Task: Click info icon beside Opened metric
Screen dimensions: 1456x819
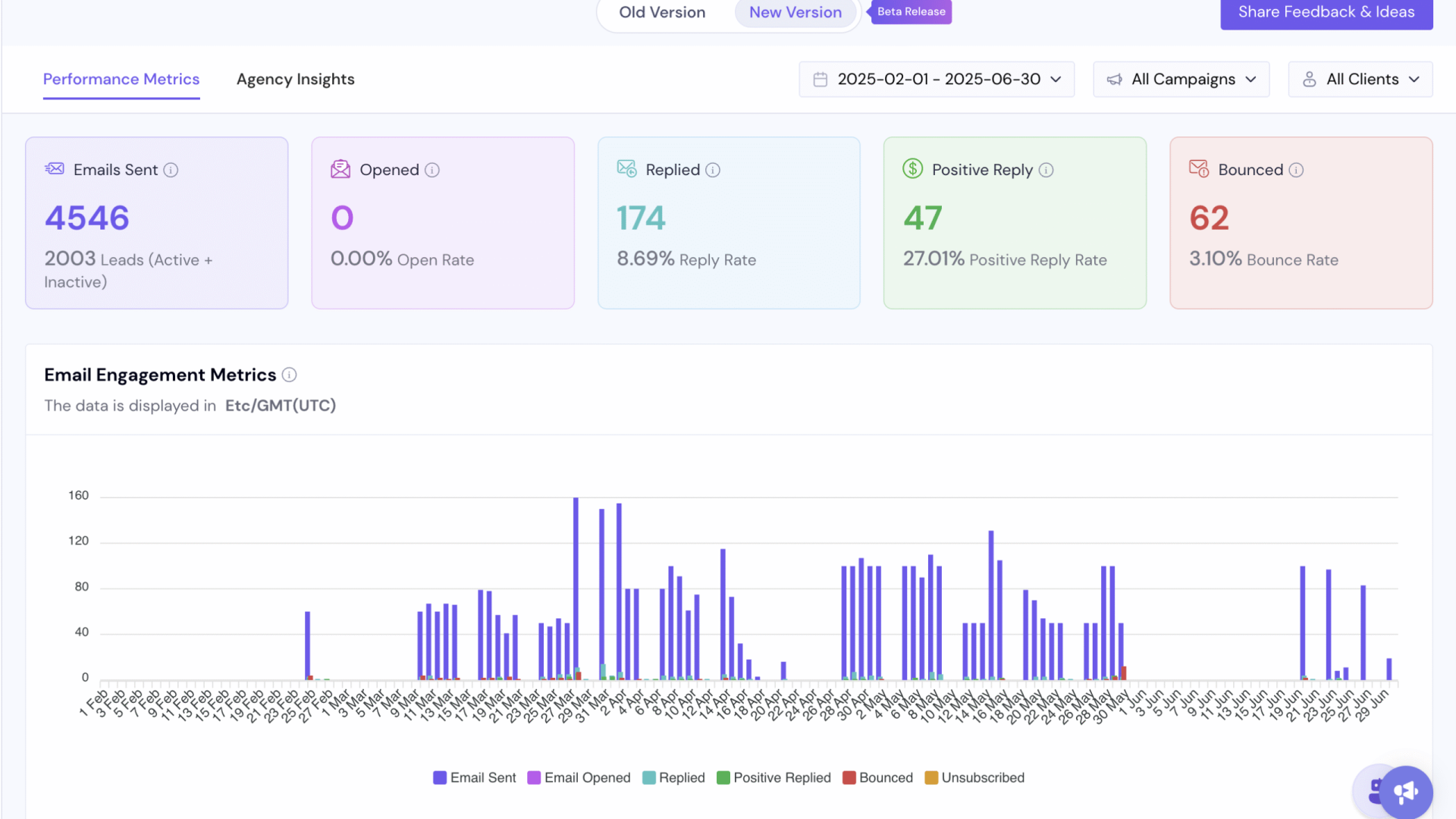Action: (x=431, y=170)
